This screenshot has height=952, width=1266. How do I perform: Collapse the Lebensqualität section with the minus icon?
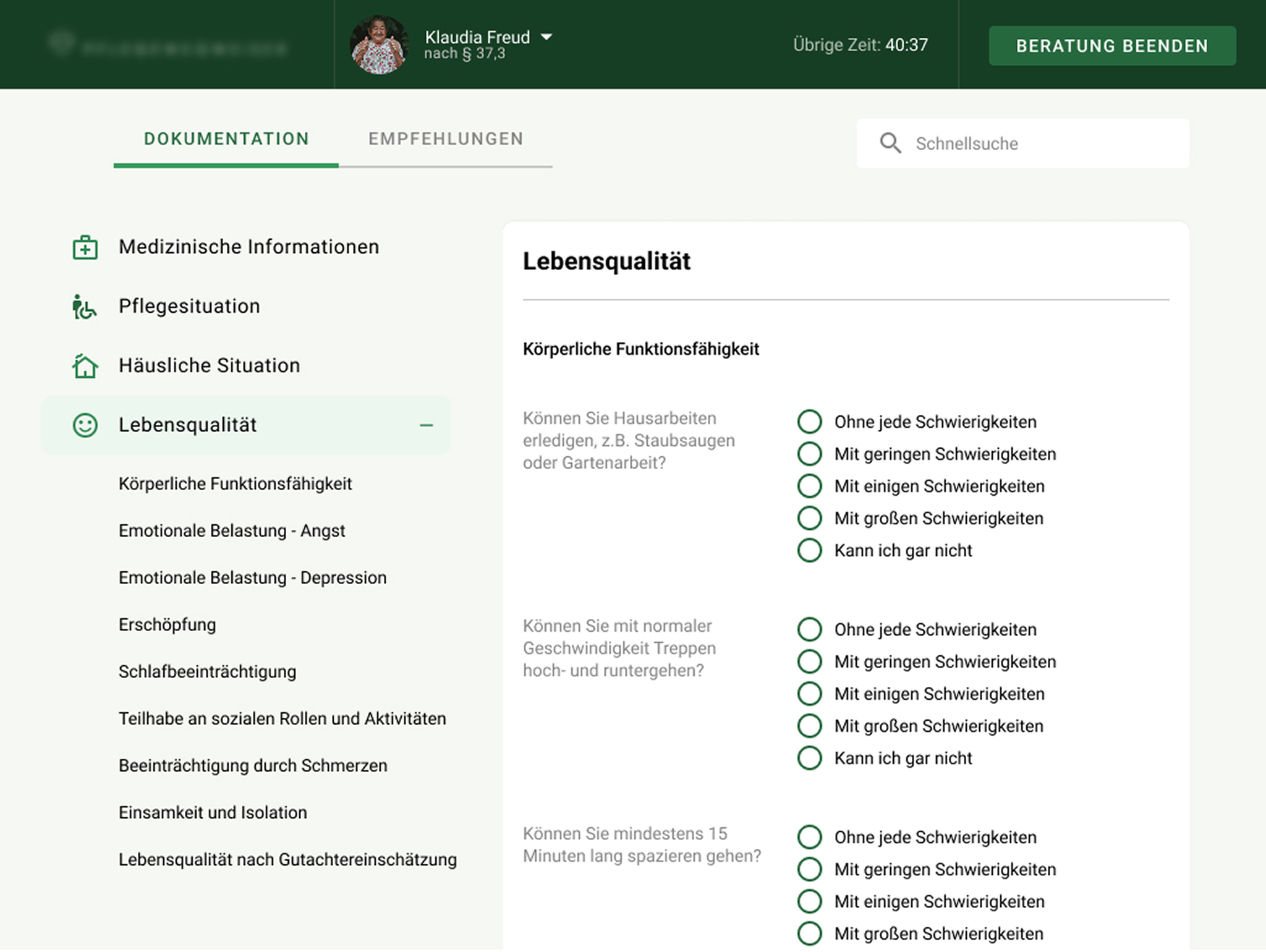pyautogui.click(x=426, y=425)
